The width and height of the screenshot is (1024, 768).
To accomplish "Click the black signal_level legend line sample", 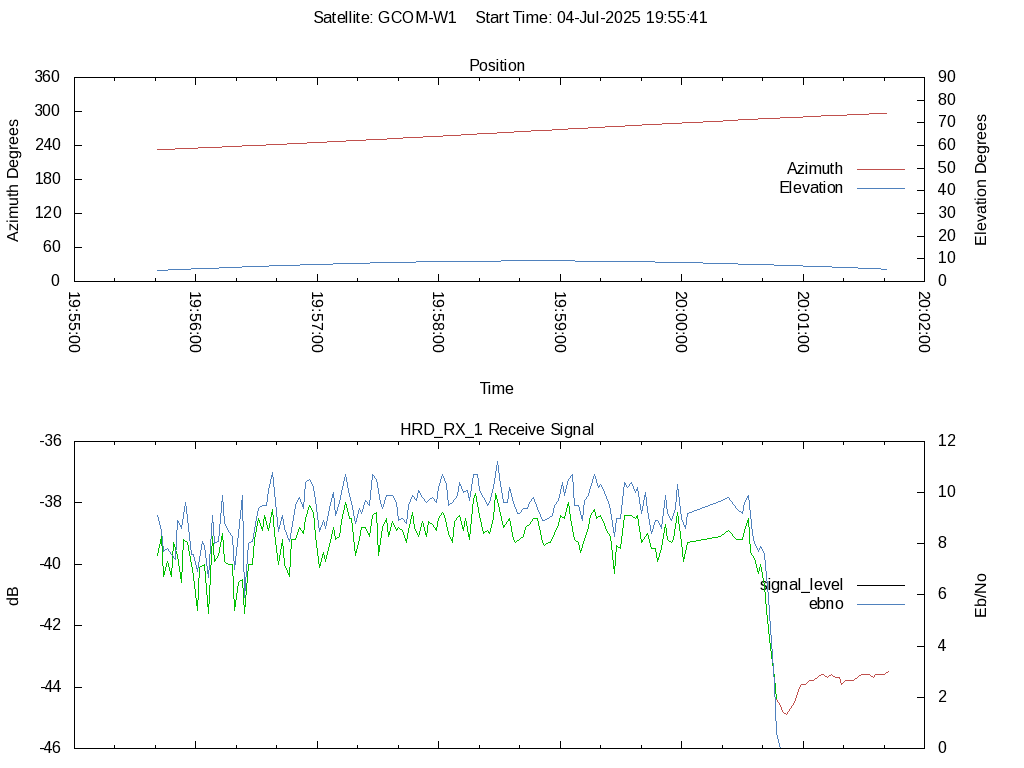I will [881, 585].
